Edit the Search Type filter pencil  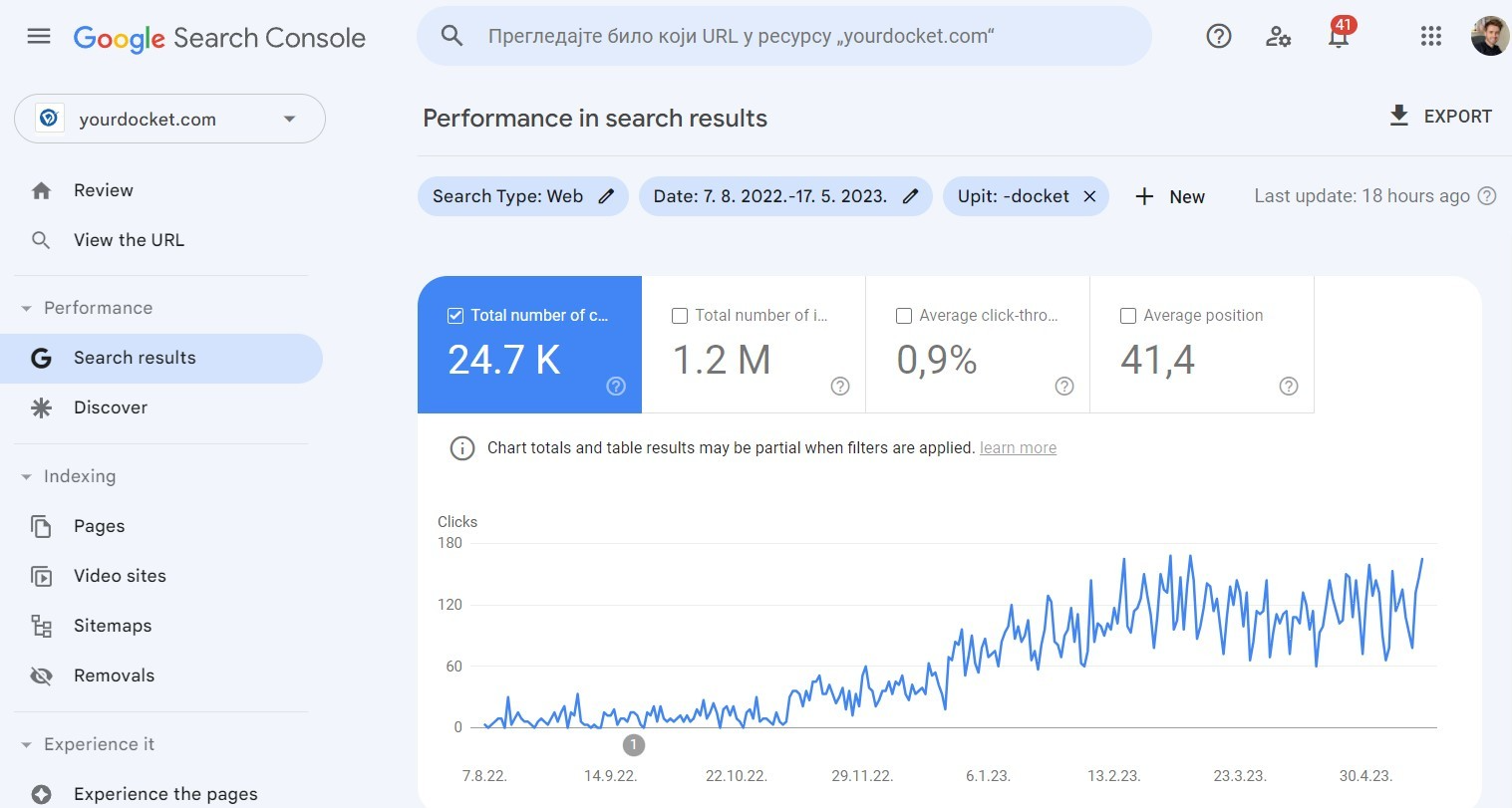point(606,196)
